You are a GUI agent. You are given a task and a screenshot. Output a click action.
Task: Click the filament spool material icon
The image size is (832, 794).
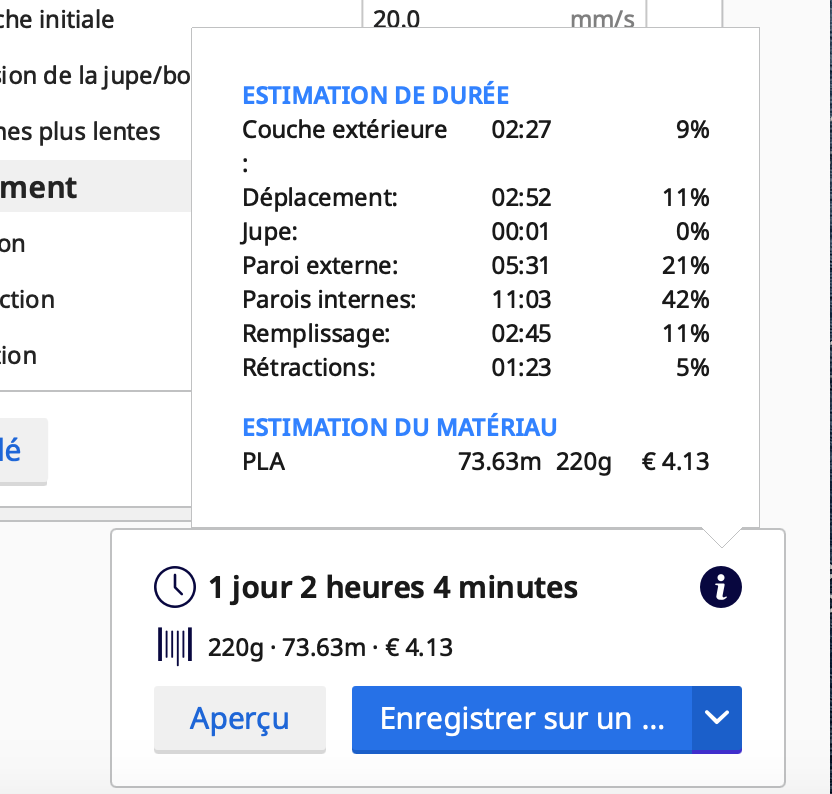[x=175, y=646]
